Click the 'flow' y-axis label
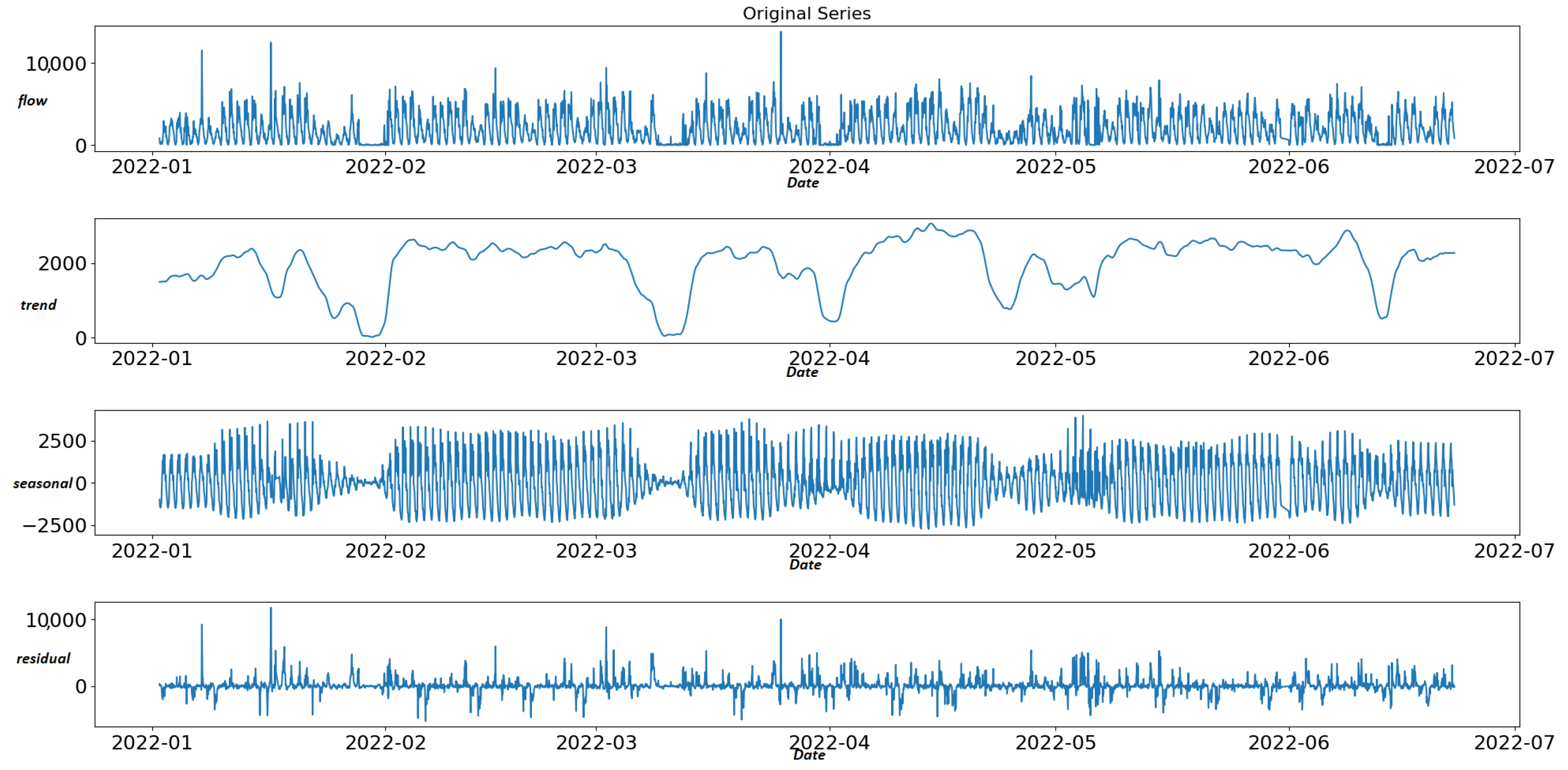Screen dimensions: 1568x770 pos(32,100)
